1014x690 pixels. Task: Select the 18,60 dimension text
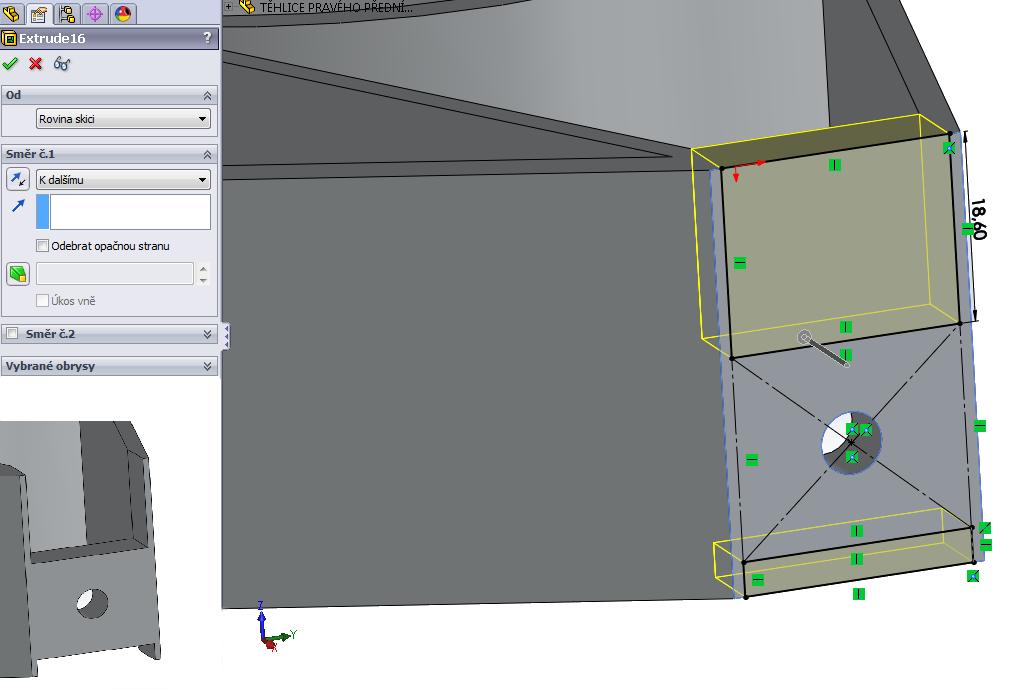click(978, 219)
